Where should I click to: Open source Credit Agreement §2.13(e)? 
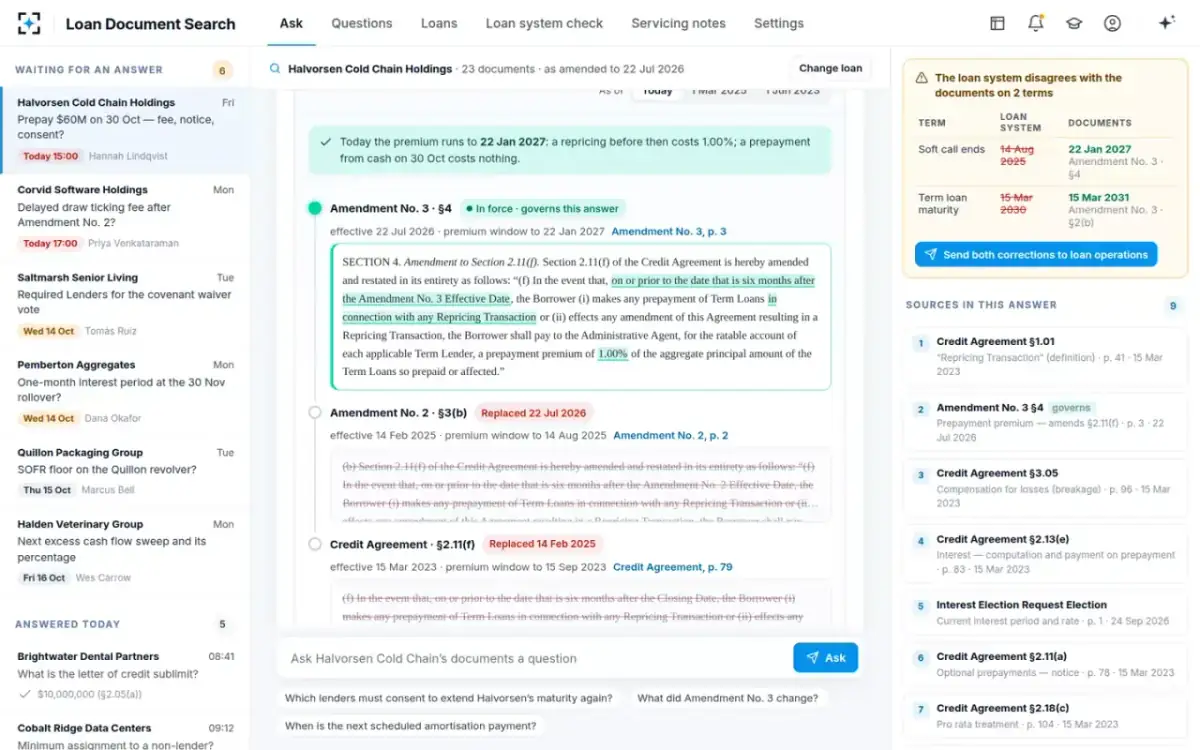tap(1045, 555)
